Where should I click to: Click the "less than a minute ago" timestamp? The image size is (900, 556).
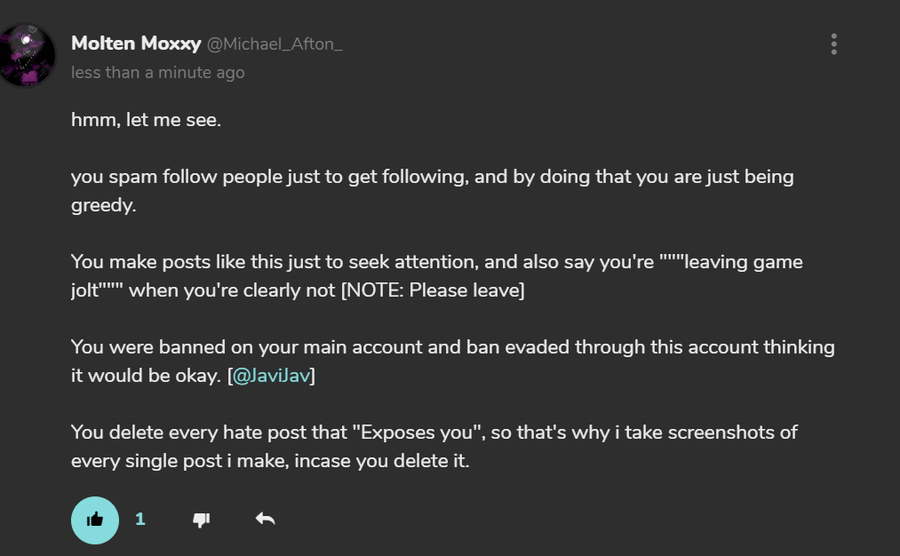(x=158, y=73)
